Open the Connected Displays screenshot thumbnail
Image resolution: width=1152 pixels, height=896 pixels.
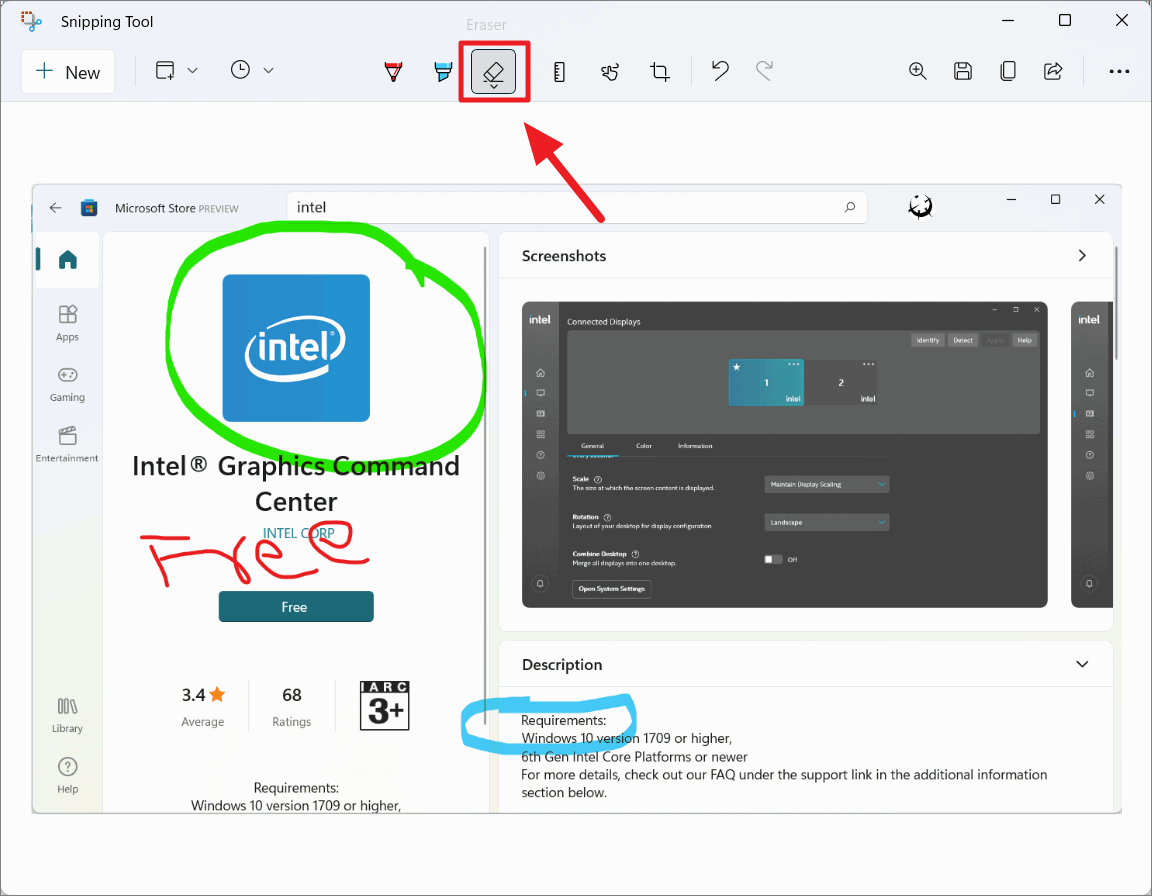[x=785, y=455]
